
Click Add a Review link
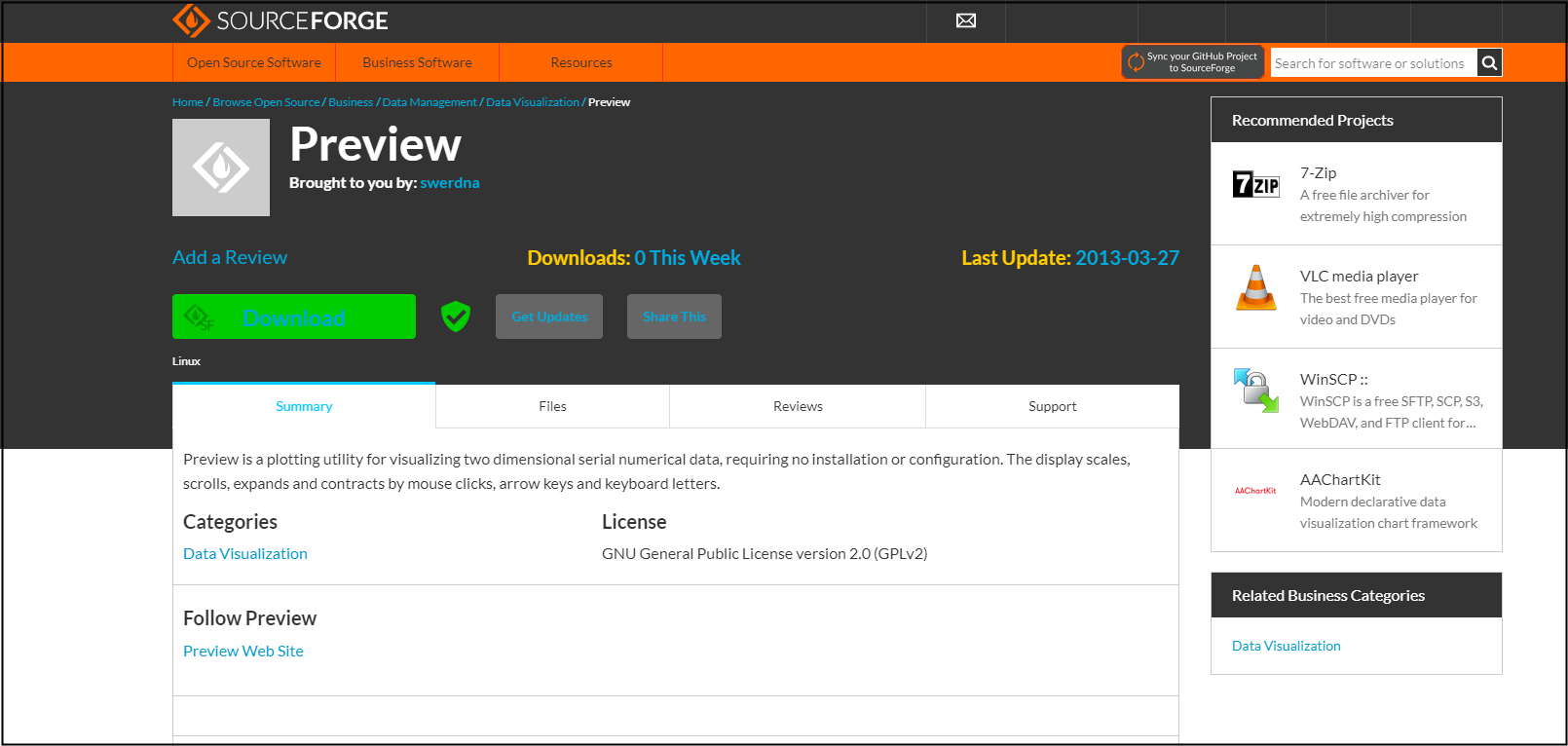(230, 257)
